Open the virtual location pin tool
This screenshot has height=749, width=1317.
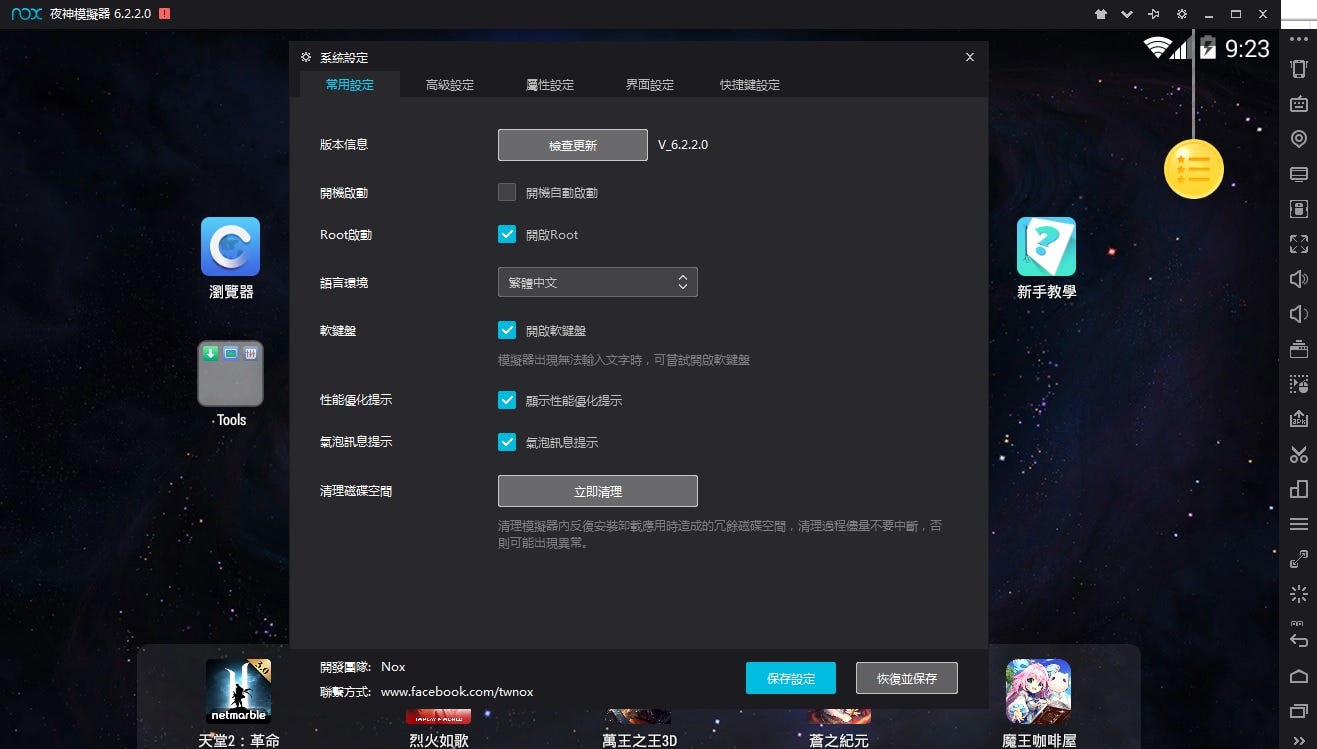coord(1299,139)
